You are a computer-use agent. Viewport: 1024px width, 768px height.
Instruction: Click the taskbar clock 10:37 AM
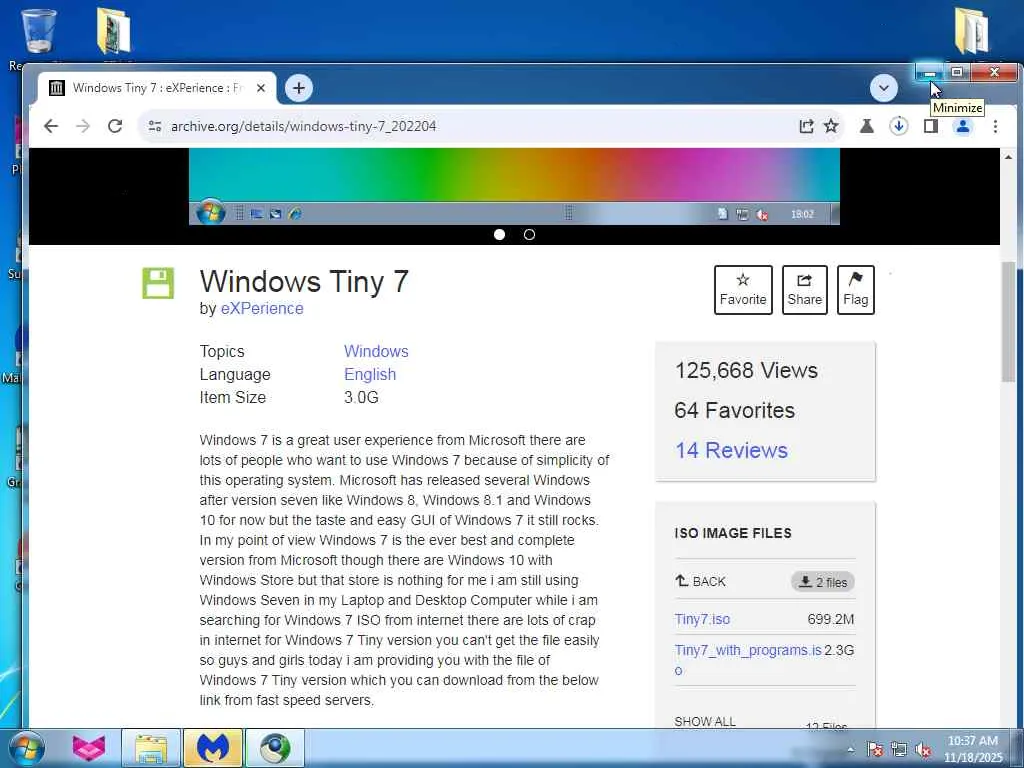973,741
